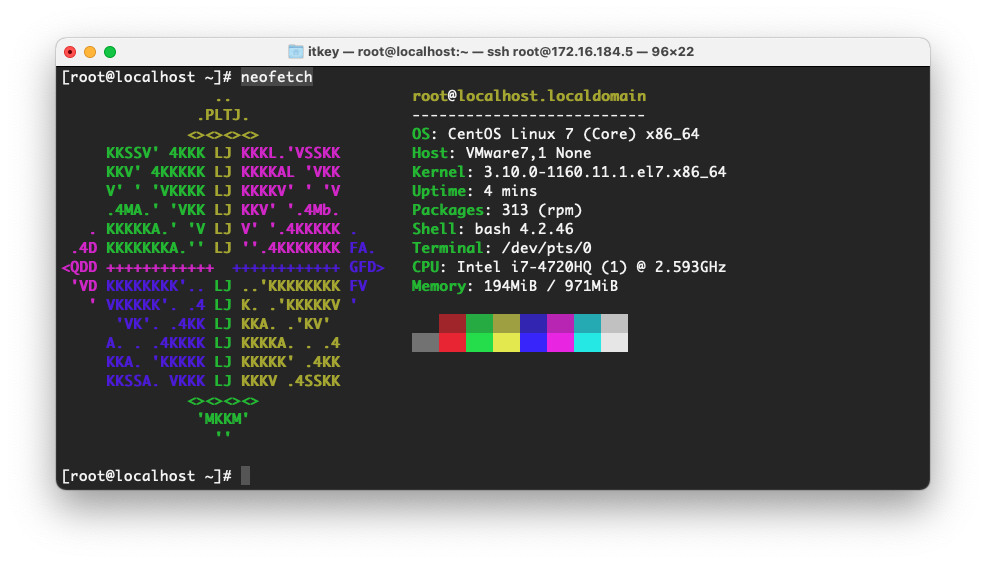Click the dark green color block in top row
986x564 pixels.
point(479,323)
